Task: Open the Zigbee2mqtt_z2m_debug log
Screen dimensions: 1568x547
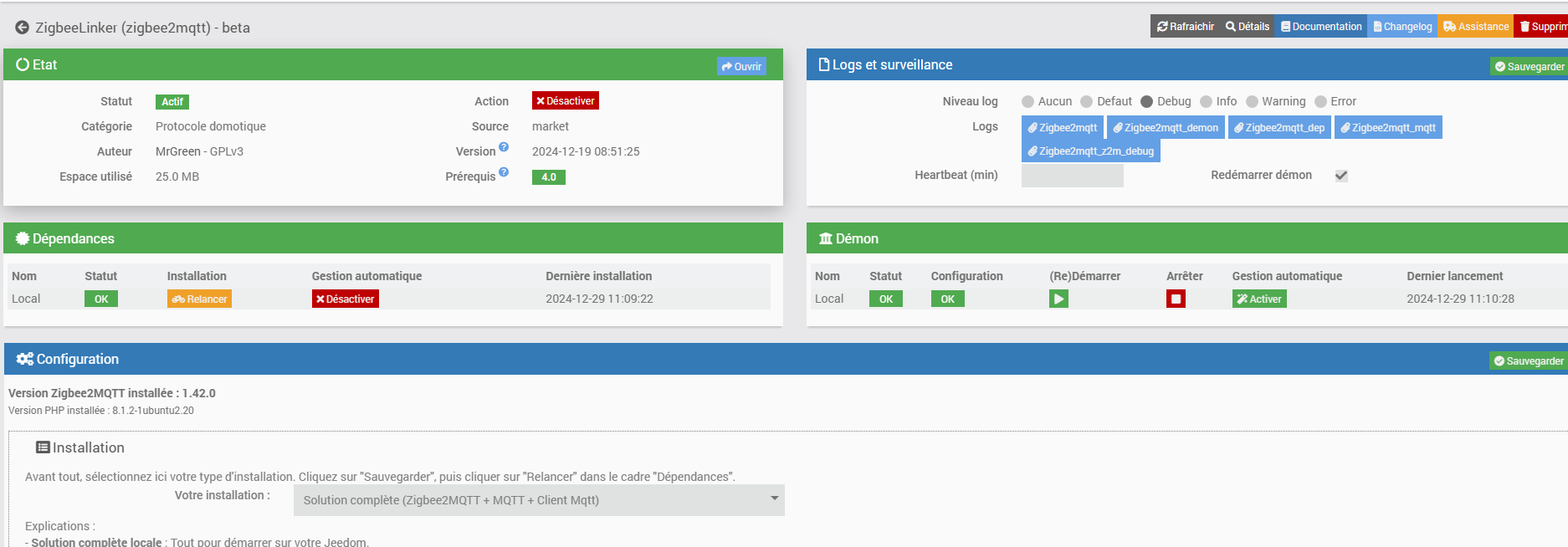Action: 1091,151
